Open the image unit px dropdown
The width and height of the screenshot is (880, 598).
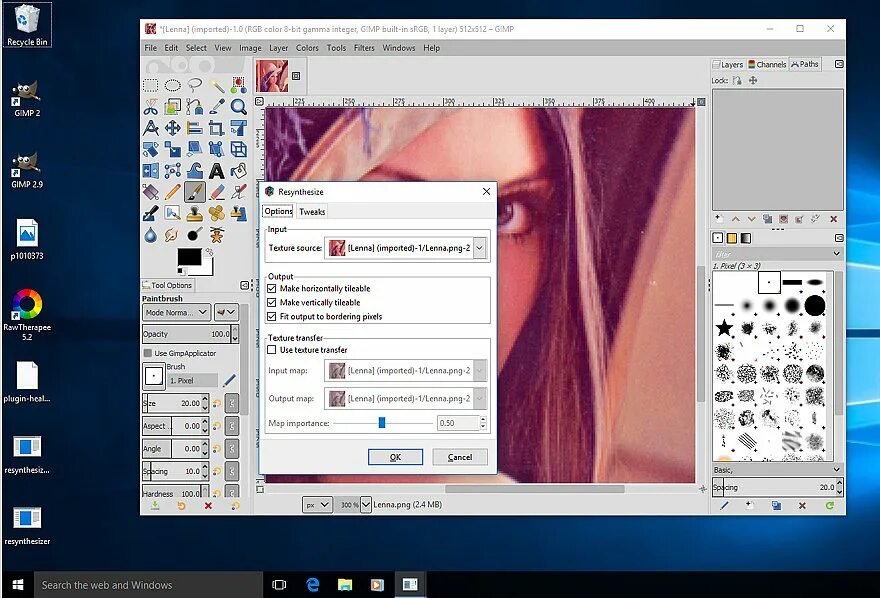317,505
